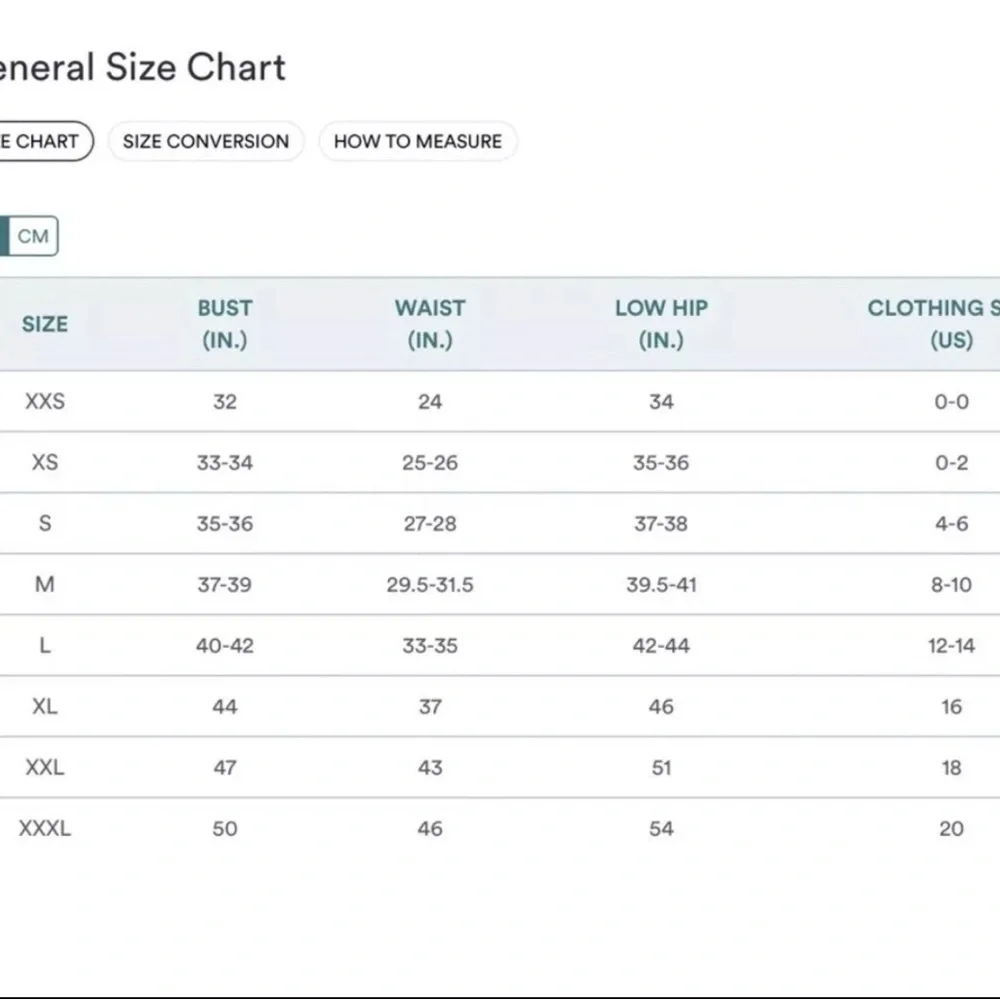The width and height of the screenshot is (1000, 1000).
Task: Click low hip value 51 in XXL row
Action: pyautogui.click(x=661, y=767)
